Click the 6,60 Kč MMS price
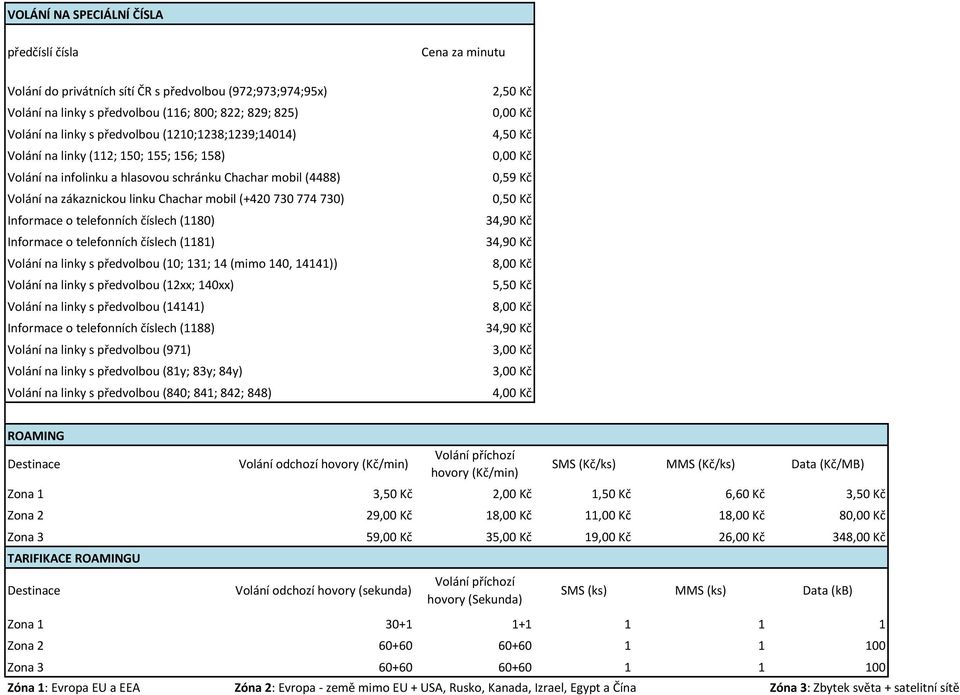The height and width of the screenshot is (695, 960). pyautogui.click(x=744, y=494)
